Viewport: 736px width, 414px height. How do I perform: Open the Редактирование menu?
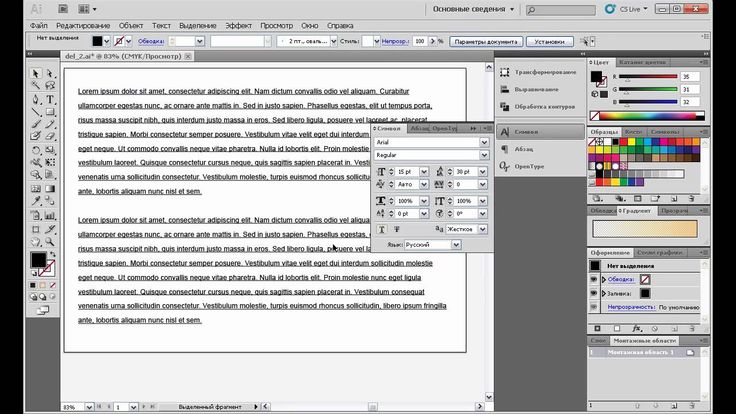point(83,25)
